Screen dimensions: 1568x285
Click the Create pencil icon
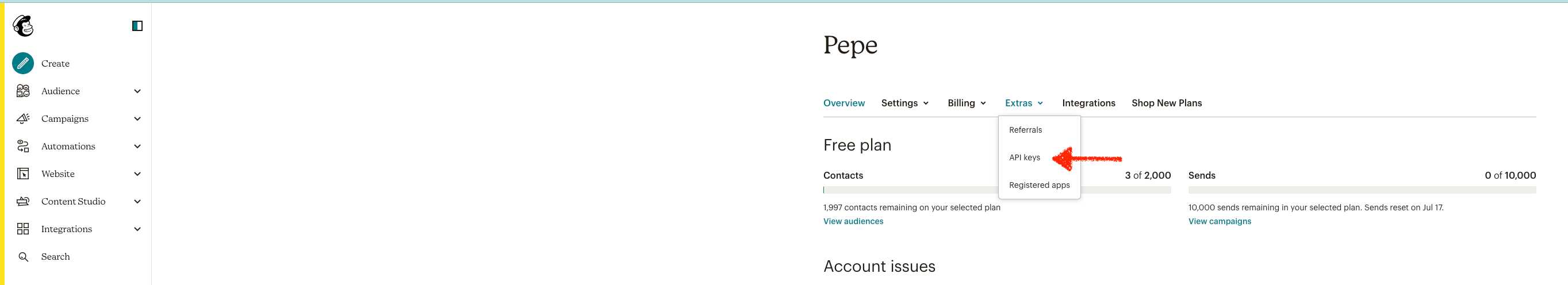pyautogui.click(x=23, y=63)
